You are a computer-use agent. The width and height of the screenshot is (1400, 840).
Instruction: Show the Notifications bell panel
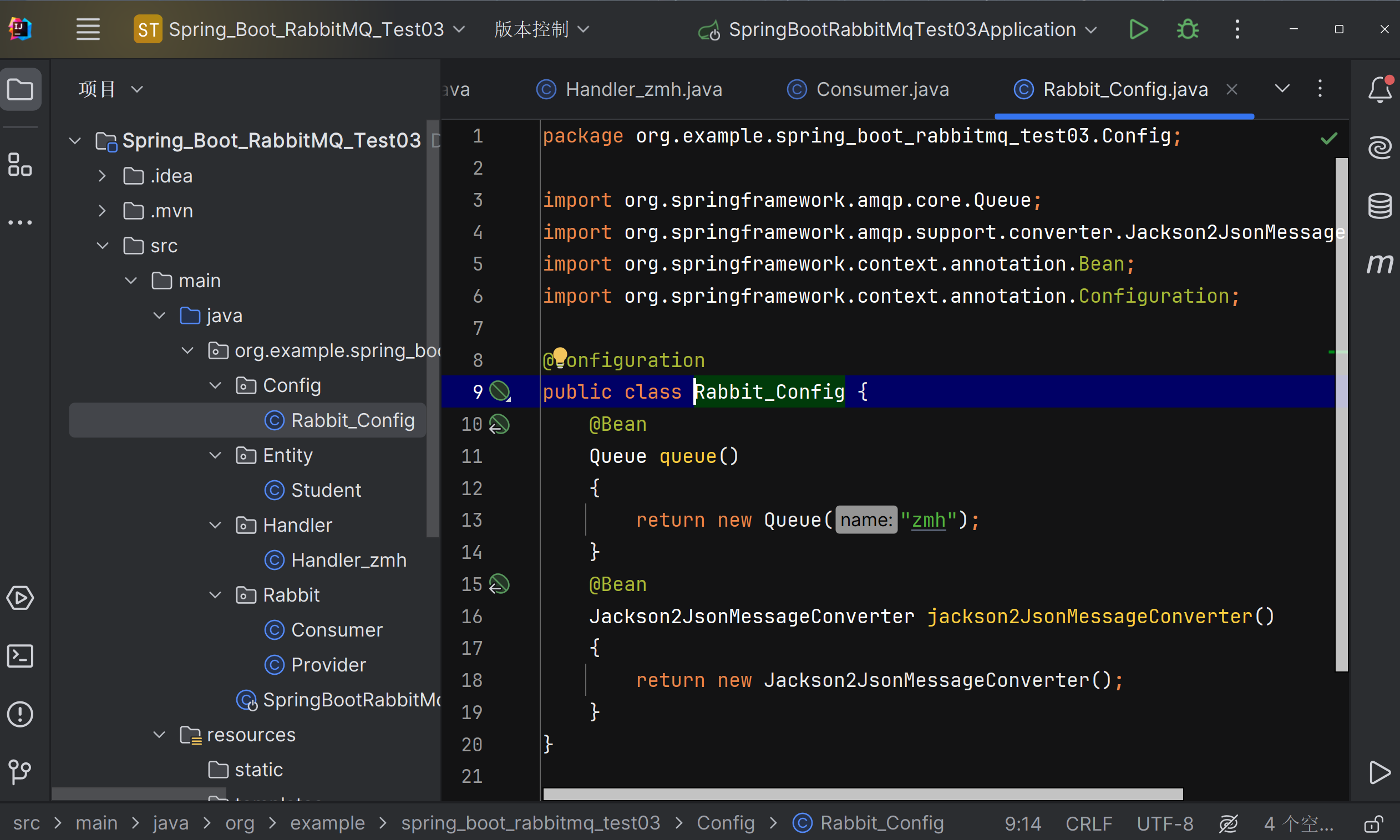(x=1379, y=89)
